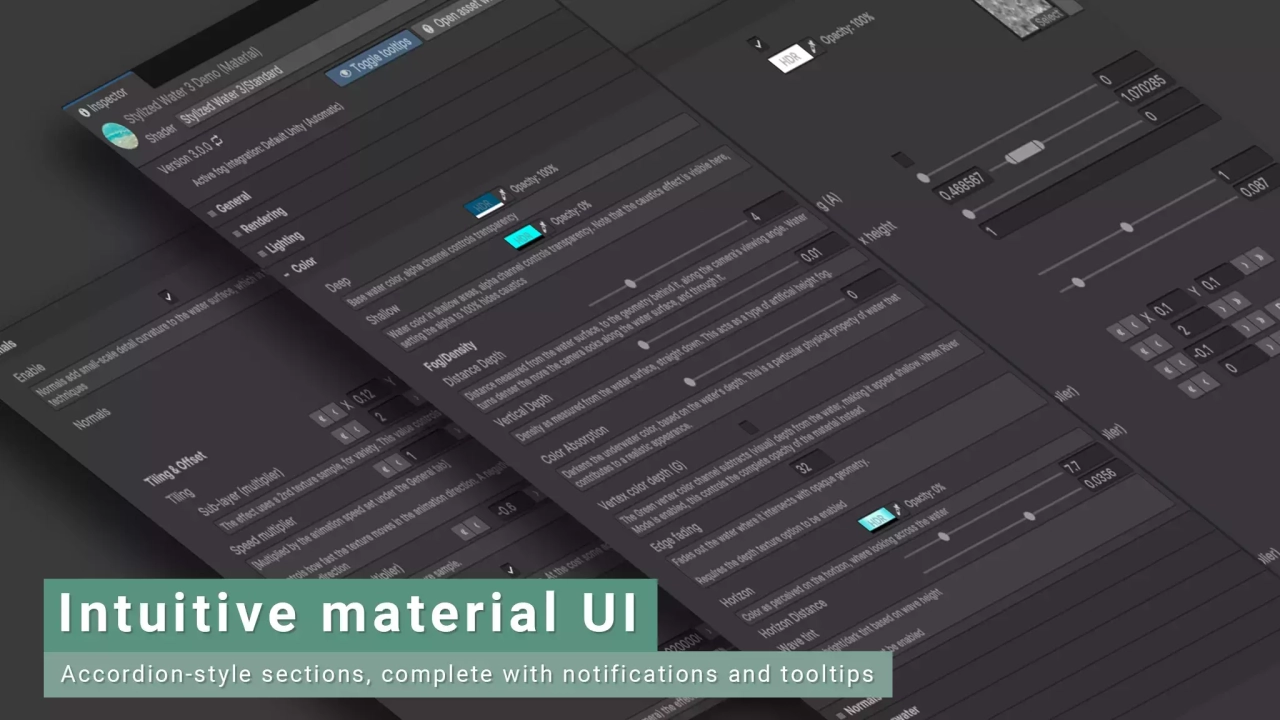Click Select on the noise texture thumbnail
The width and height of the screenshot is (1280, 720).
coord(1049,18)
